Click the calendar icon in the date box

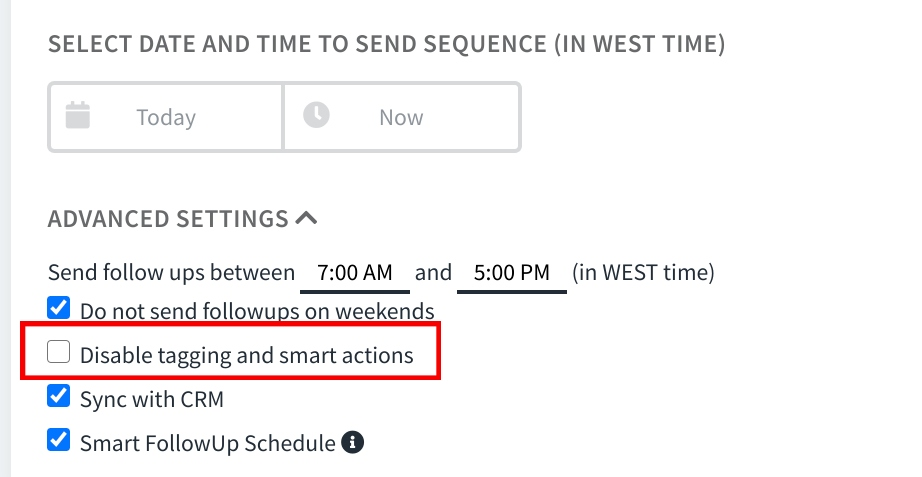(x=78, y=115)
